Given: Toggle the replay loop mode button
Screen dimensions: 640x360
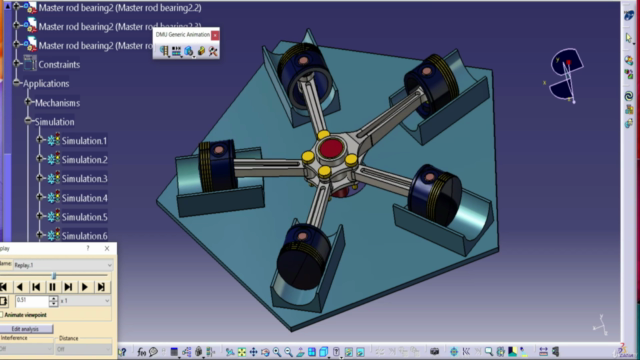Looking at the screenshot, I should pyautogui.click(x=3, y=301).
